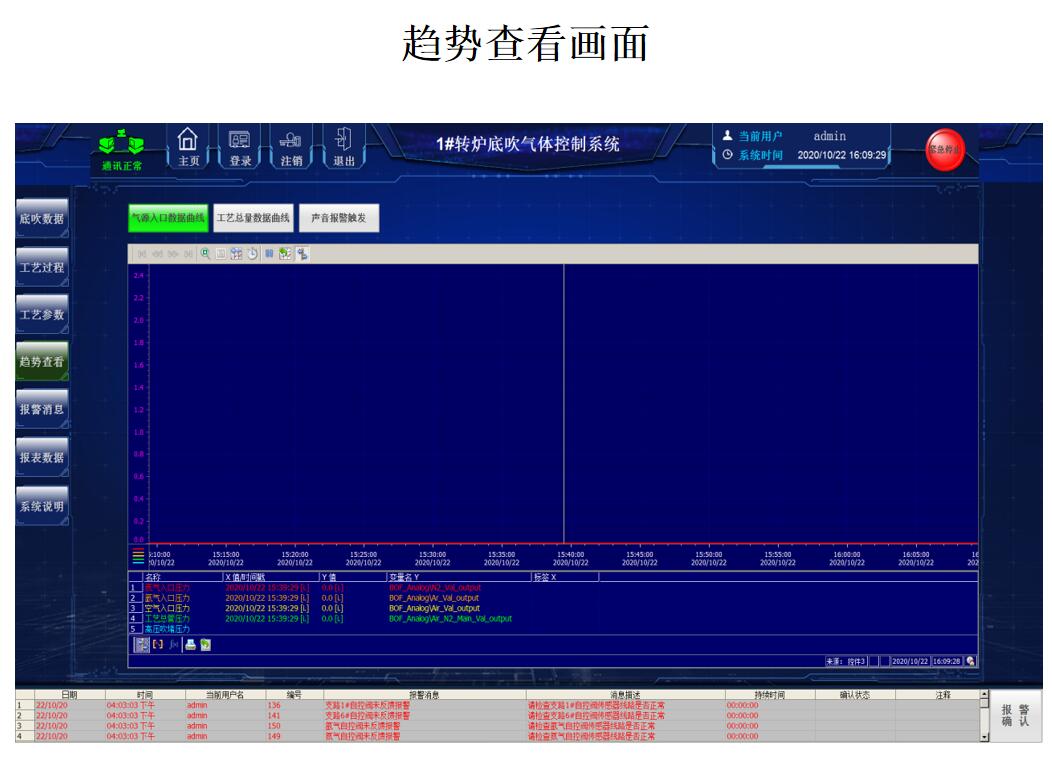Switch to 工艺总量数据曲线 curve tab
The height and width of the screenshot is (764, 1052).
pos(253,217)
